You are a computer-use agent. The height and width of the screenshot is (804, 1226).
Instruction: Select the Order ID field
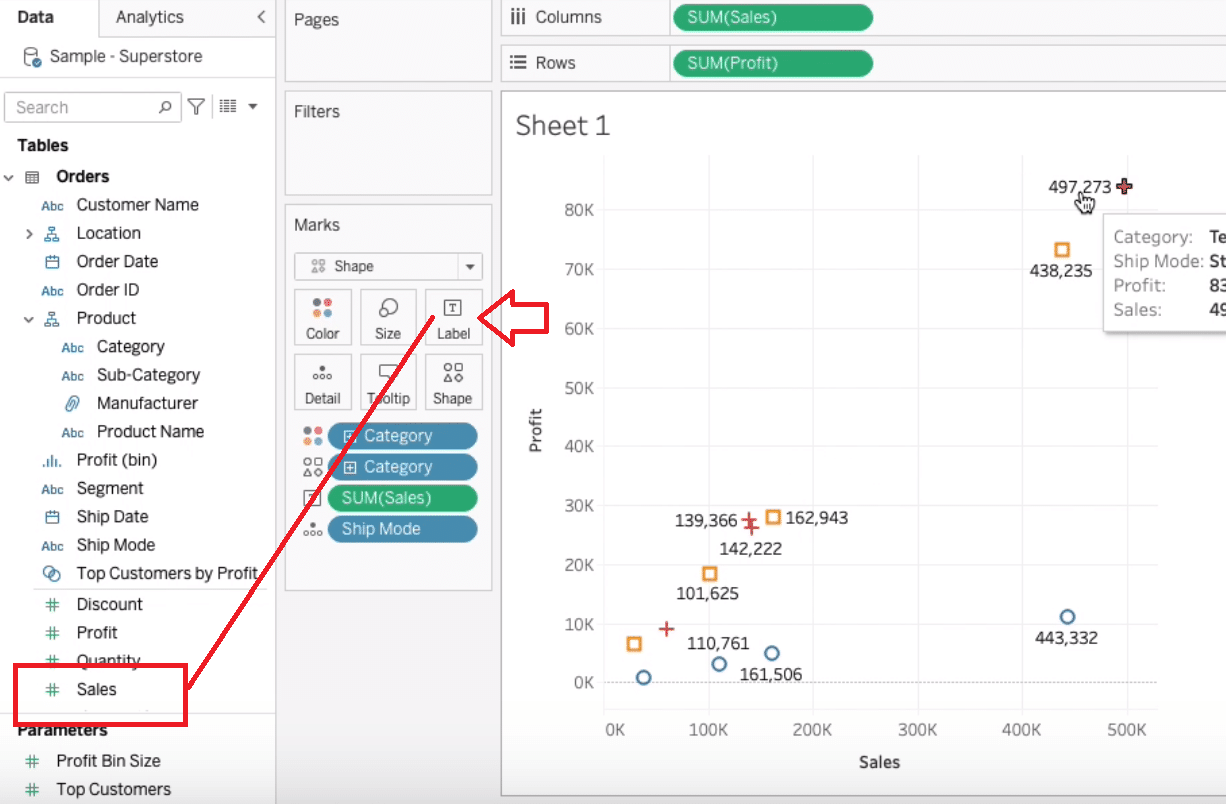click(107, 290)
